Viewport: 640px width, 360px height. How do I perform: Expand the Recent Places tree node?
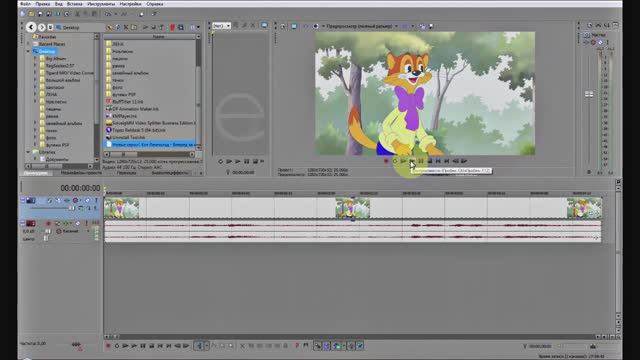point(28,44)
